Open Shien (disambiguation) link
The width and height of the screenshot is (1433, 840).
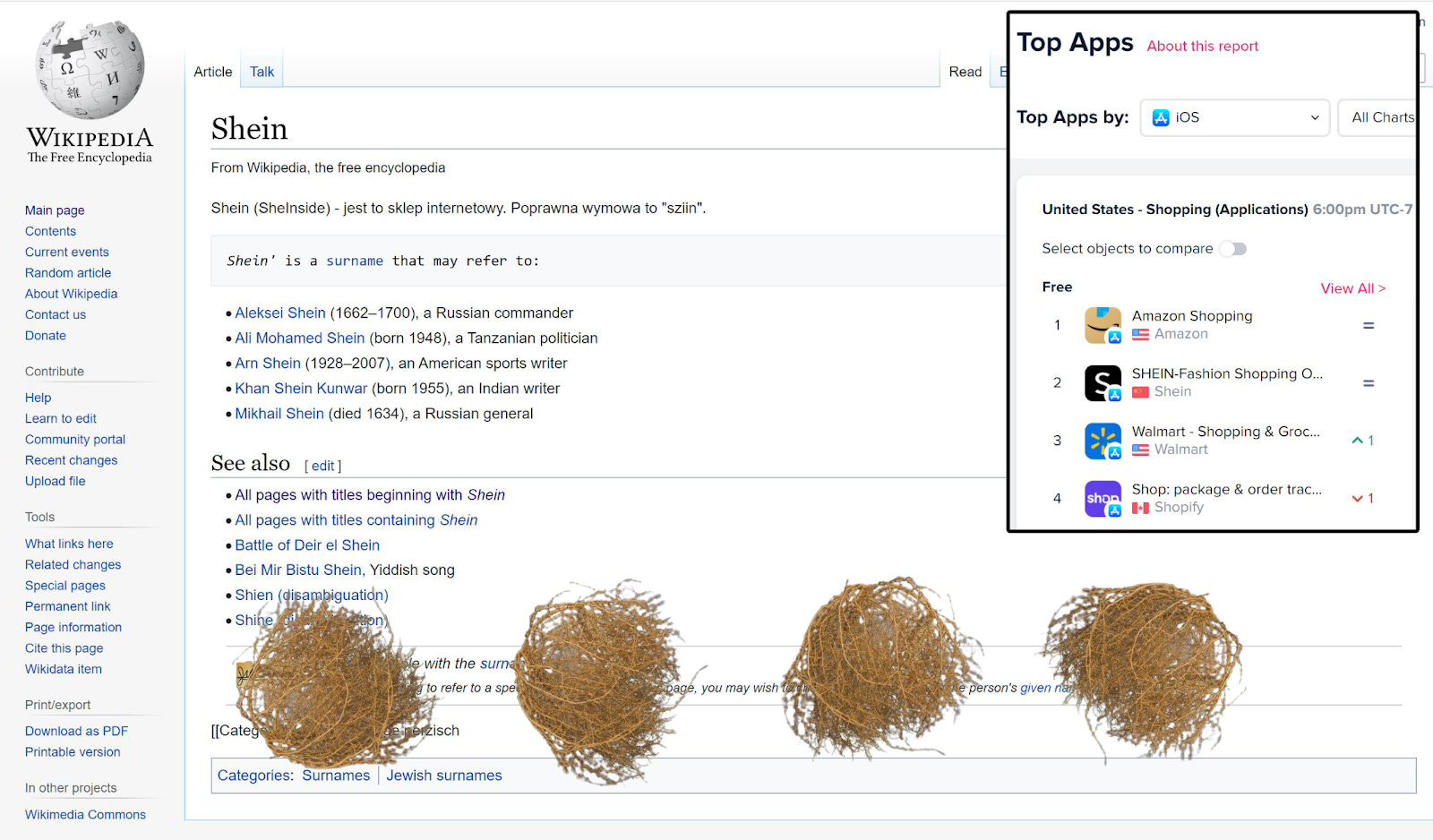[312, 595]
